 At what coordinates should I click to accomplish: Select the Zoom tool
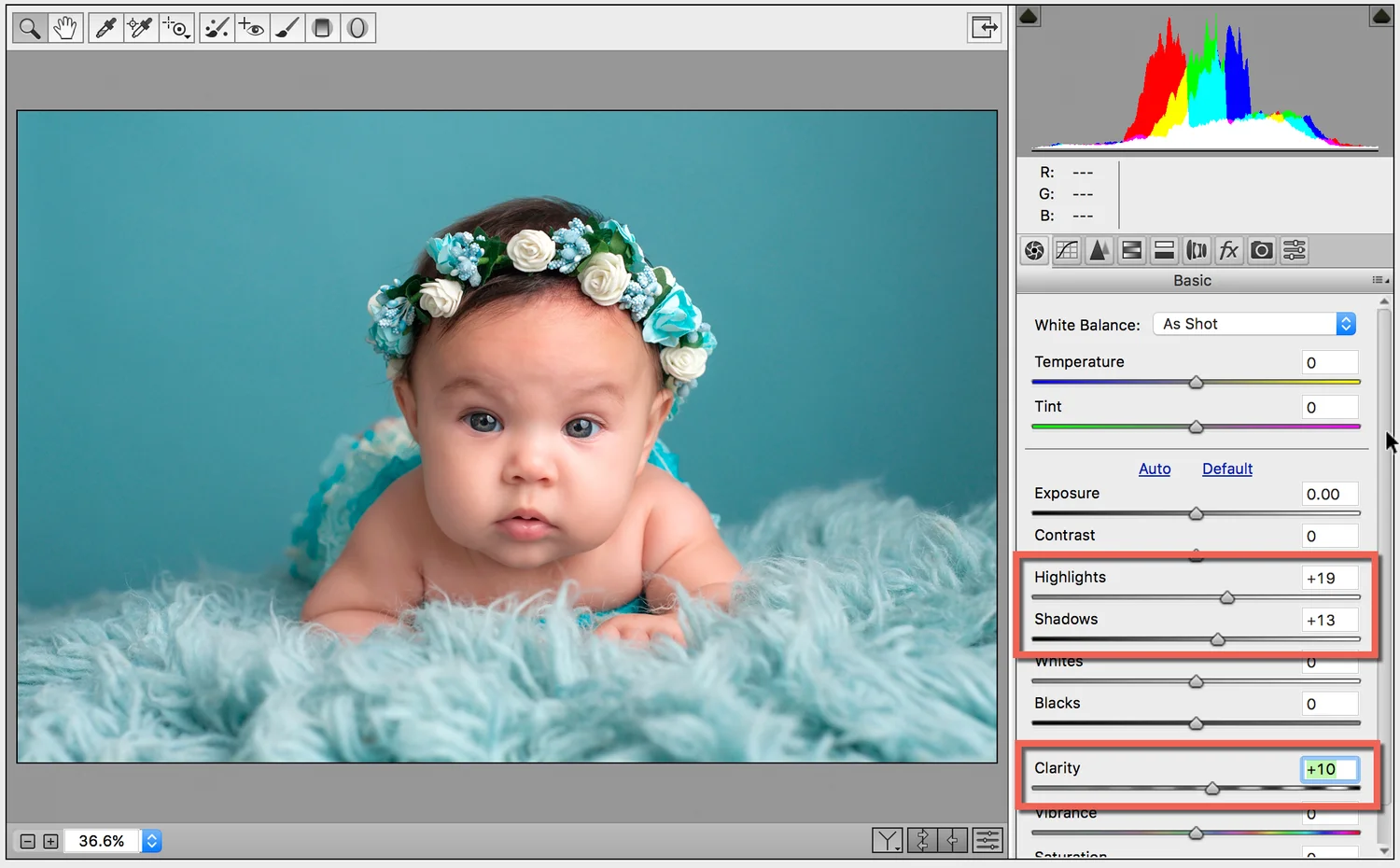click(29, 27)
